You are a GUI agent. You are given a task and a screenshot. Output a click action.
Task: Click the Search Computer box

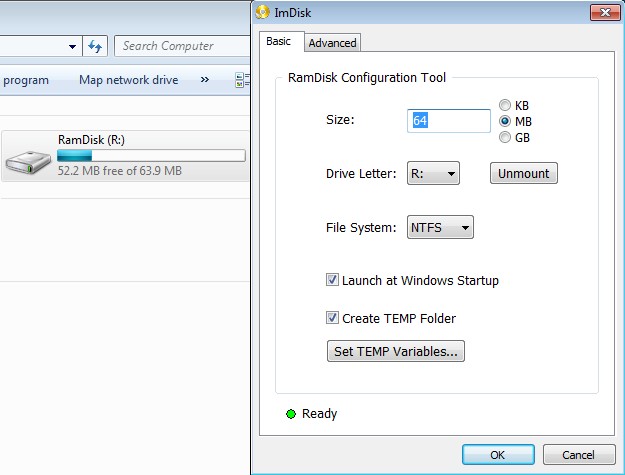[x=183, y=46]
